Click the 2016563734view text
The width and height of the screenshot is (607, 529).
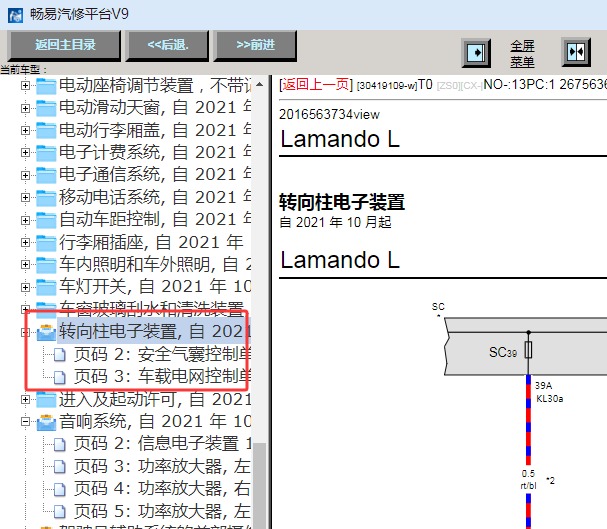point(329,115)
